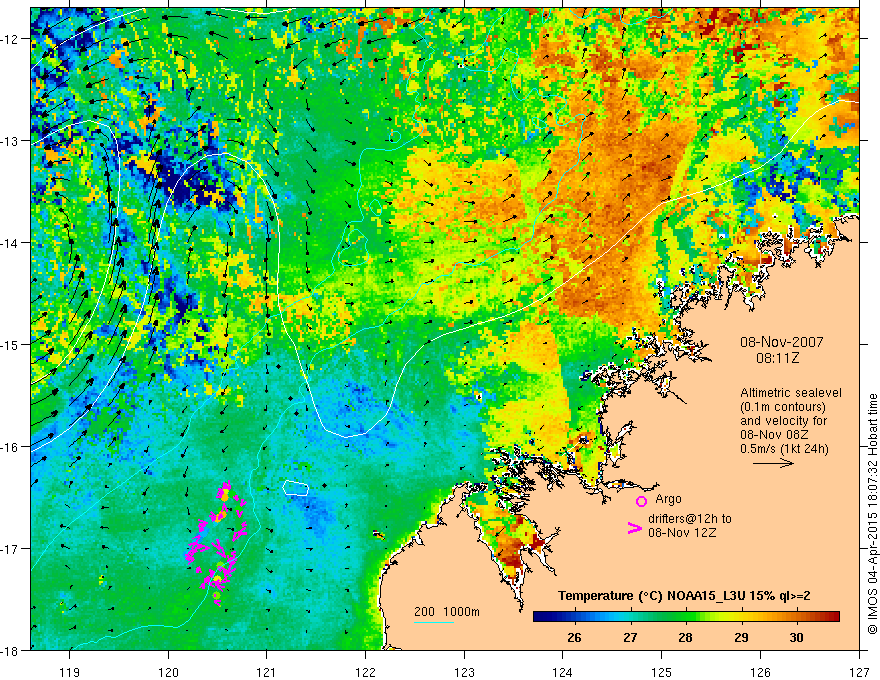Click the colorbar tick label '26'
This screenshot has height=680, width=880.
574,638
